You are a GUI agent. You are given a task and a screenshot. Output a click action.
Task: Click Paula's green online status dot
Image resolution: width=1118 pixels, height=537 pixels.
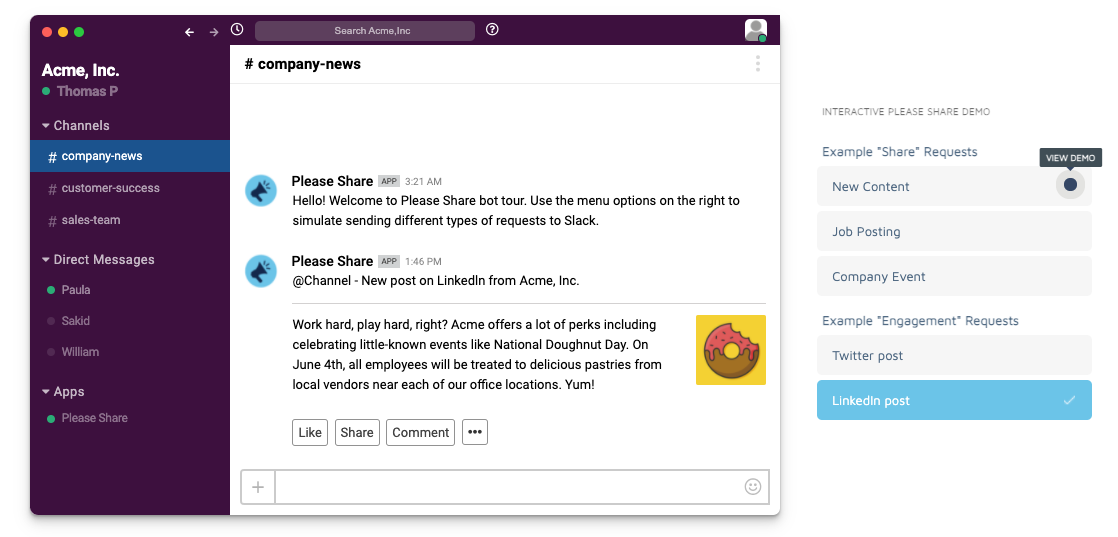tap(51, 290)
